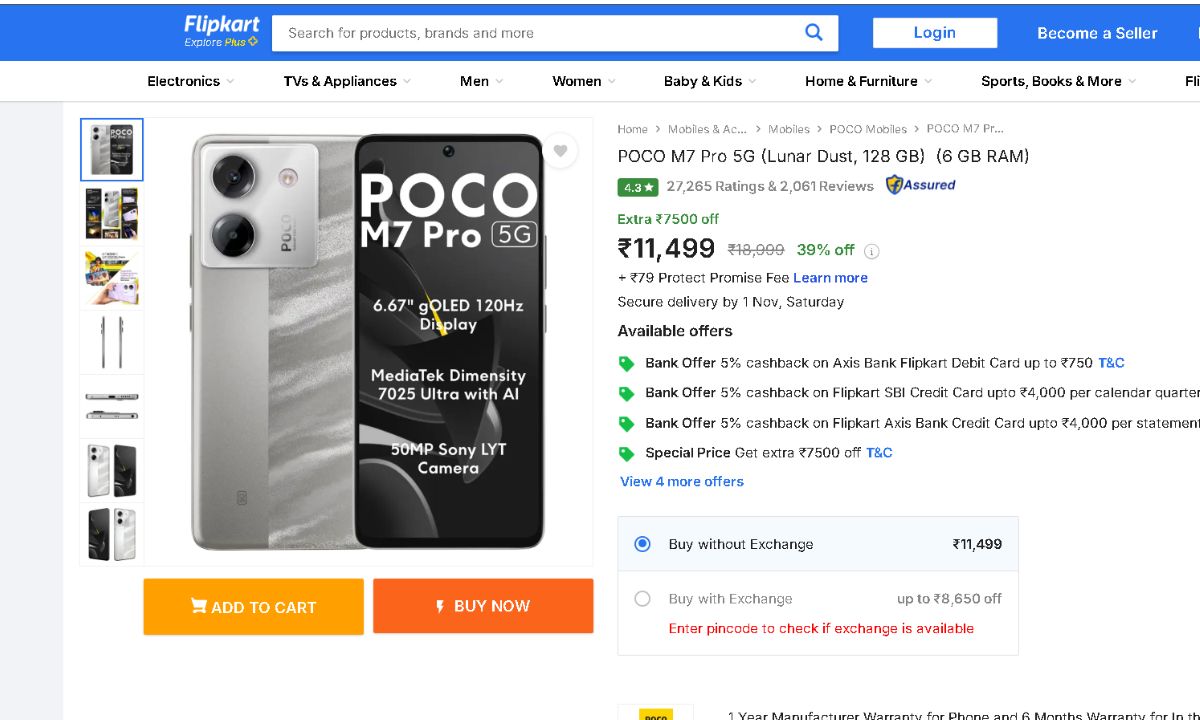
Task: Click POCO Mobiles in breadcrumb
Action: pos(868,129)
